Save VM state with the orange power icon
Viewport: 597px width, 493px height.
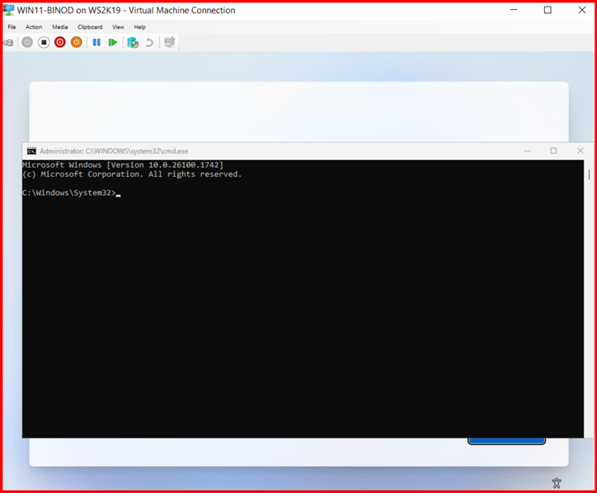point(76,42)
